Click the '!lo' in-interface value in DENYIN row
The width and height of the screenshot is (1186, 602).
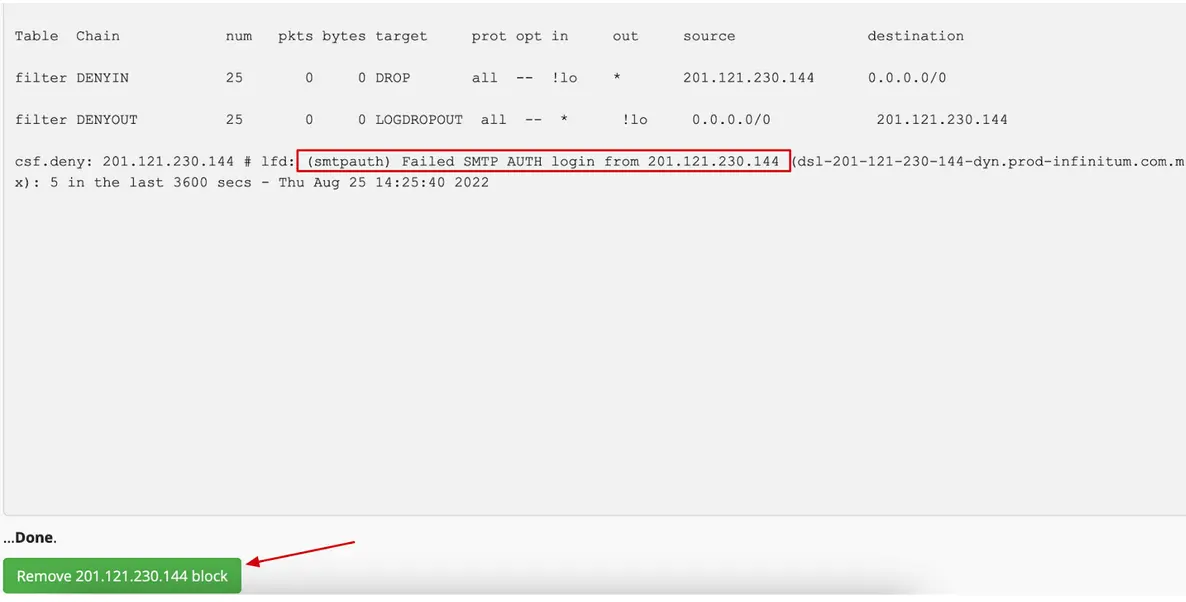tap(564, 78)
